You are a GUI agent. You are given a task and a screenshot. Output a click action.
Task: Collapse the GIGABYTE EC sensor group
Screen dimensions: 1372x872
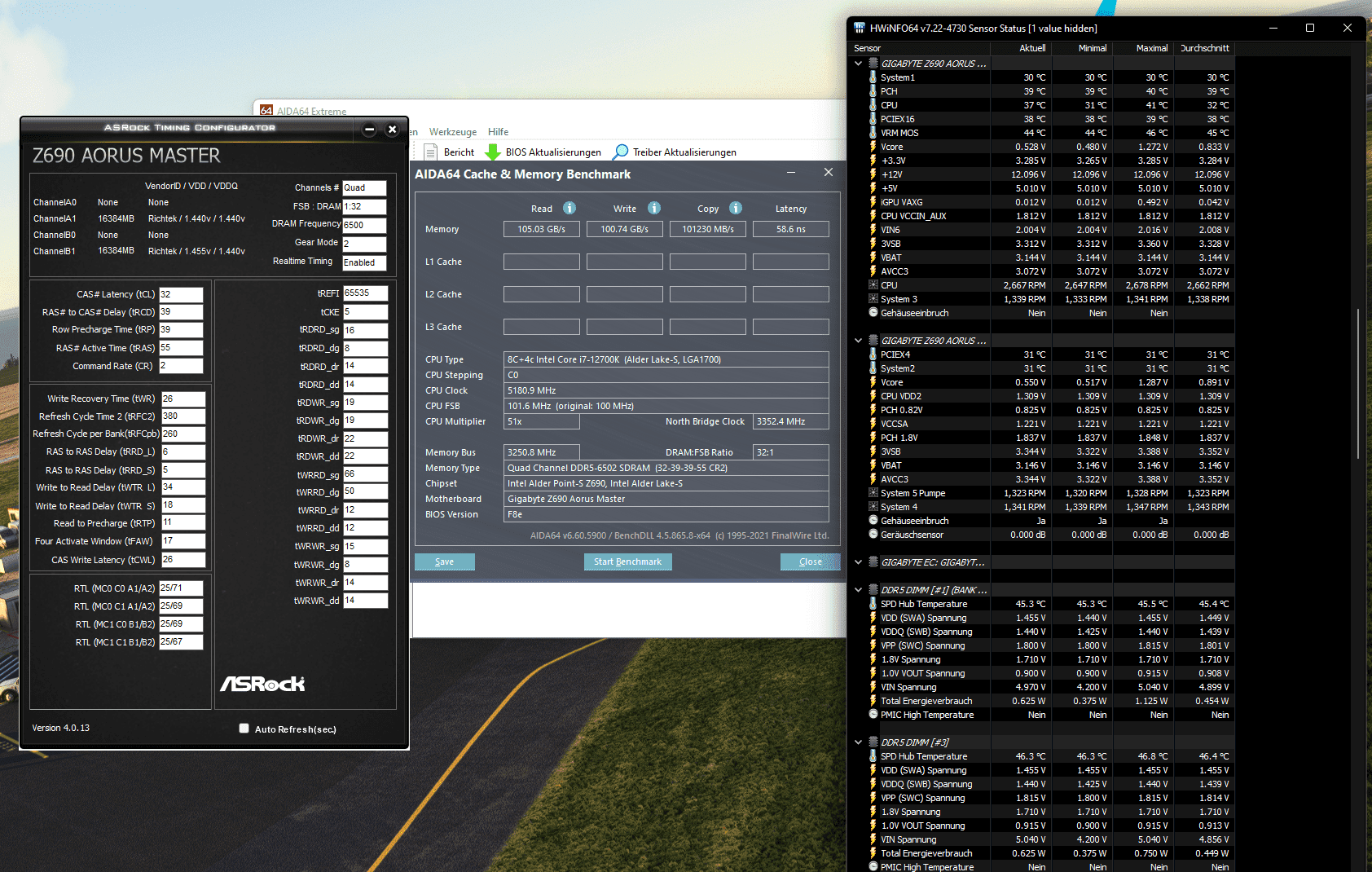(x=858, y=562)
